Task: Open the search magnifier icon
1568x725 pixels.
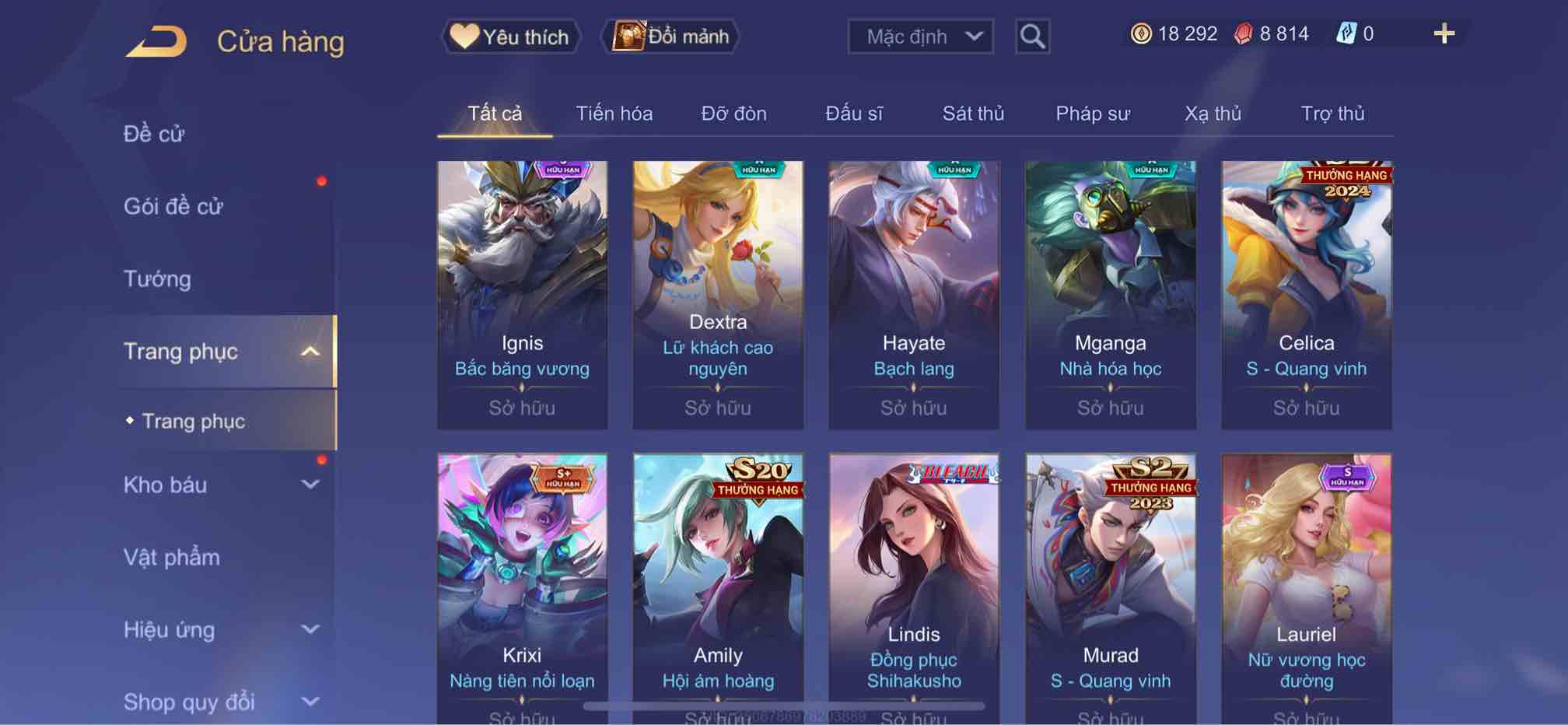Action: pos(1032,37)
